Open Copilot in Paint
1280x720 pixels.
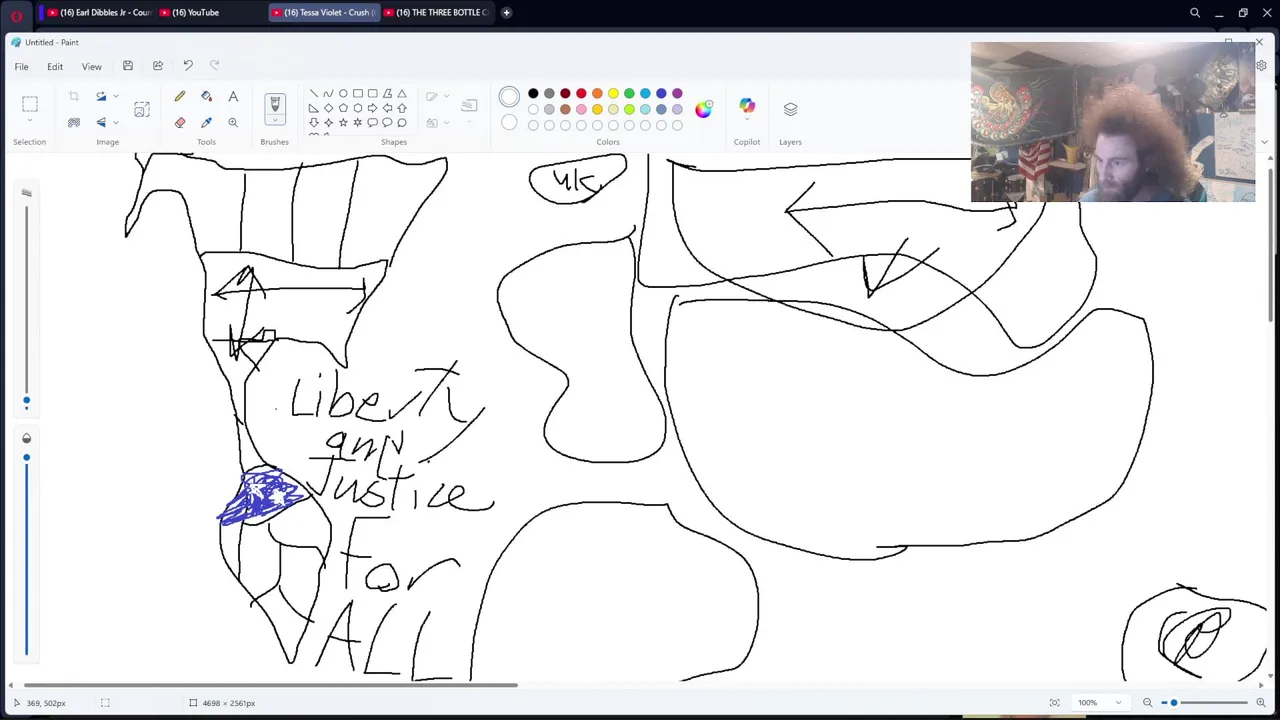(747, 106)
